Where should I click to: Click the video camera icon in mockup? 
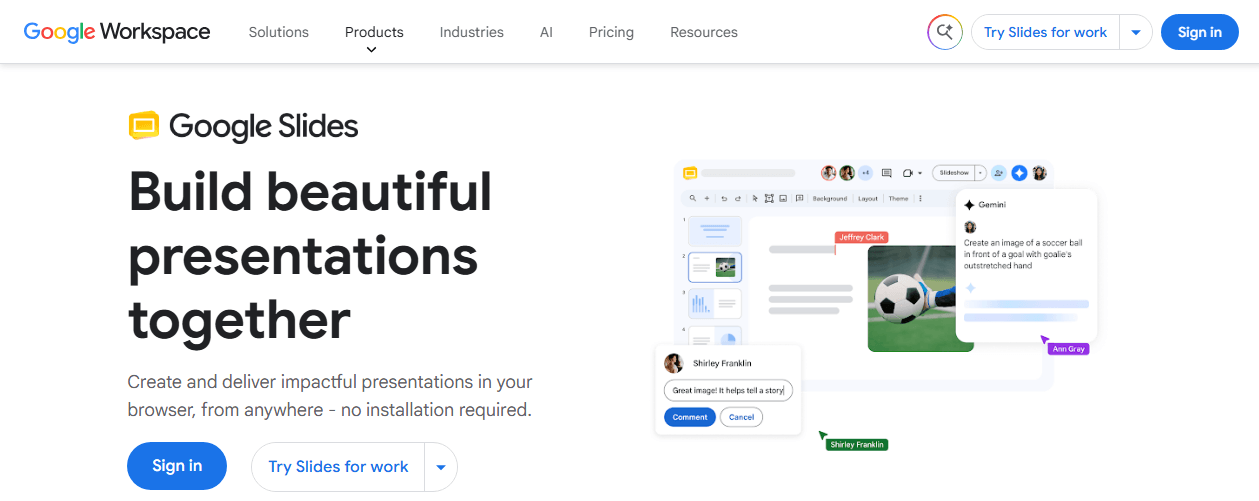click(908, 173)
